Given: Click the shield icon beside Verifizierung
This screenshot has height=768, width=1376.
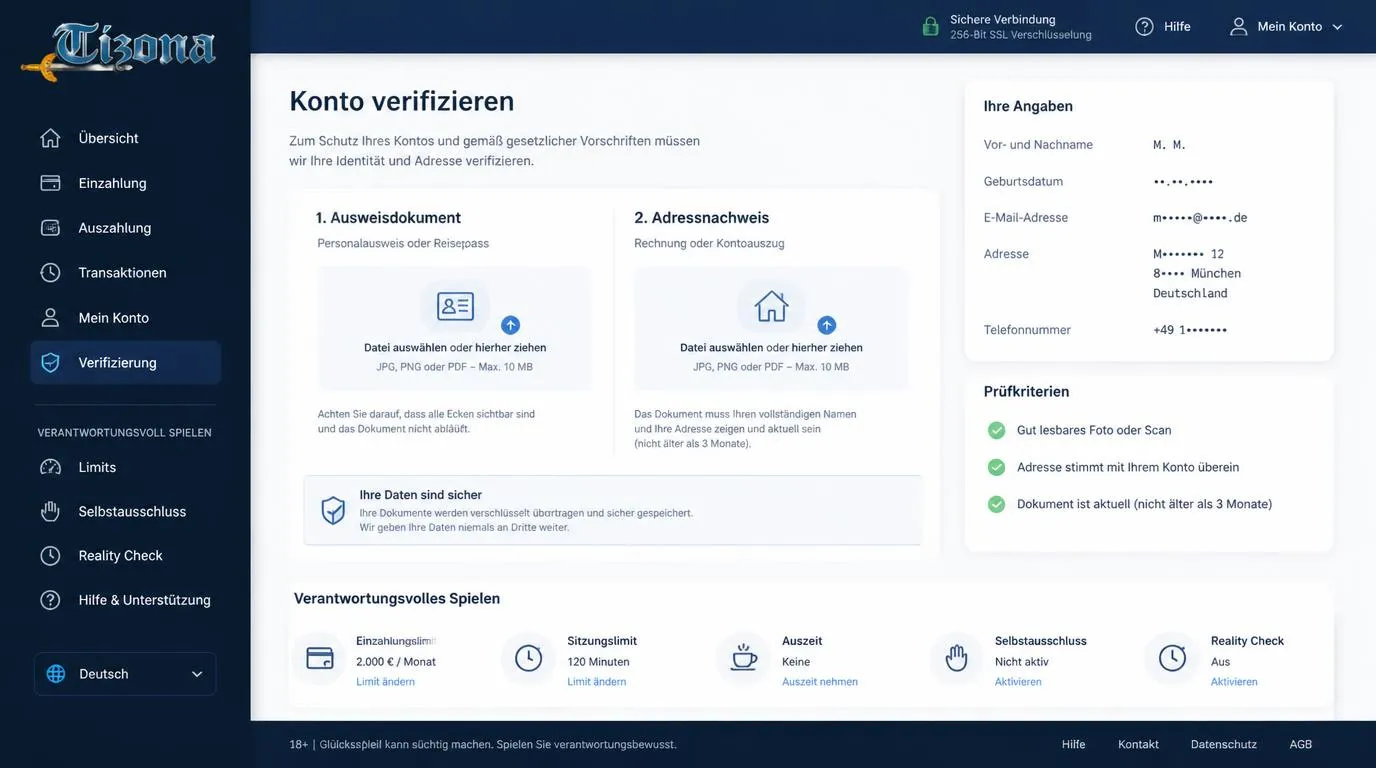Looking at the screenshot, I should click(50, 363).
